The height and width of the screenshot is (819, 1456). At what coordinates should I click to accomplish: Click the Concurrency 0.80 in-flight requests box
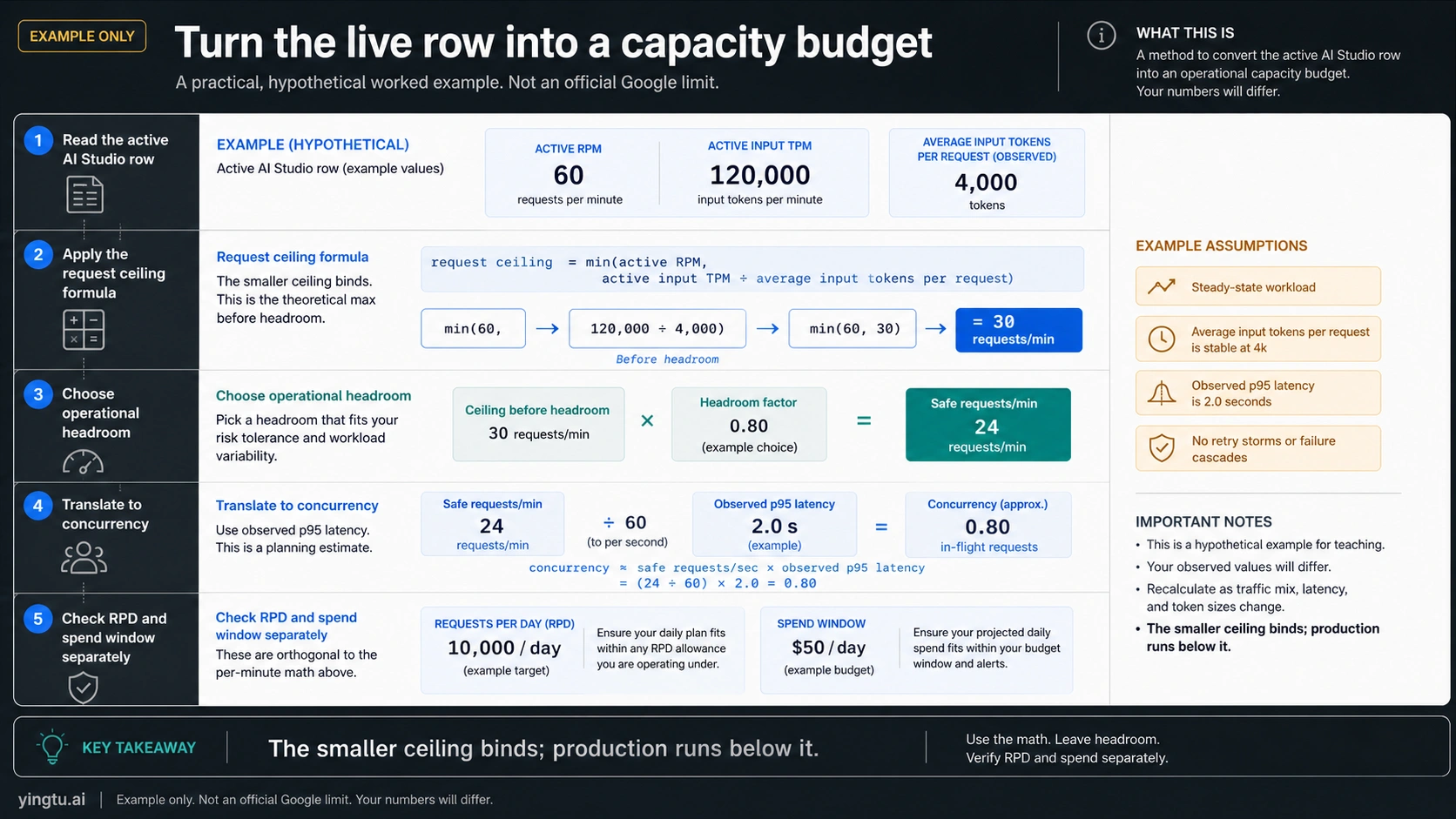pyautogui.click(x=988, y=524)
